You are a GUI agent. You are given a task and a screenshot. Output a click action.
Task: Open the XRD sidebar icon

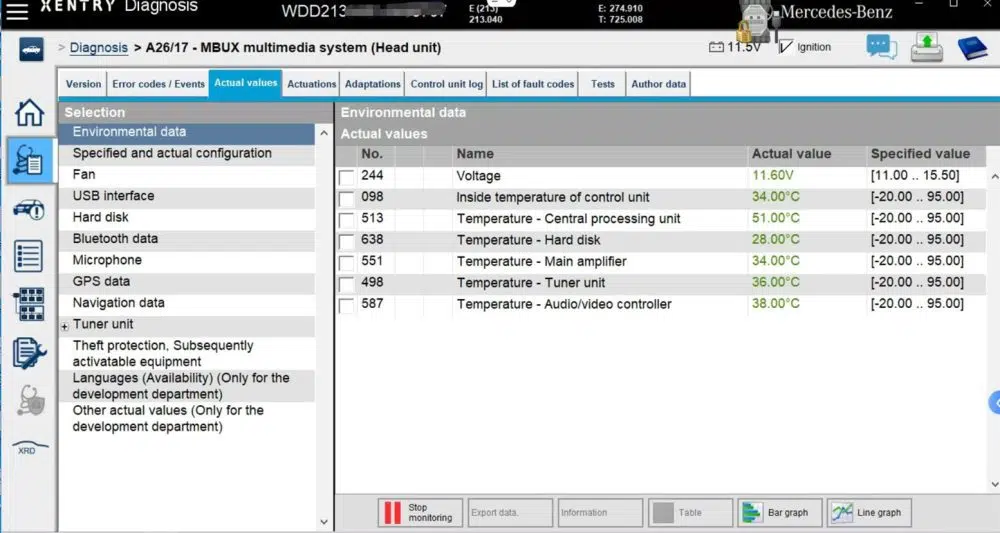pos(28,447)
